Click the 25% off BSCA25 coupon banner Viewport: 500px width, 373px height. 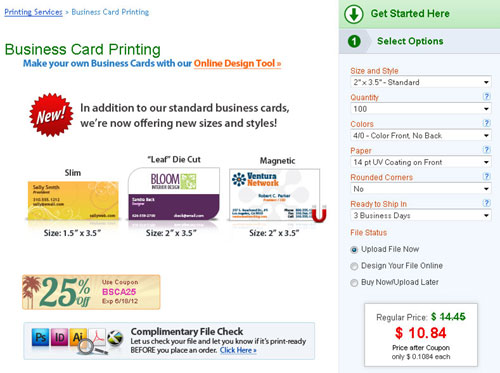pyautogui.click(x=91, y=292)
